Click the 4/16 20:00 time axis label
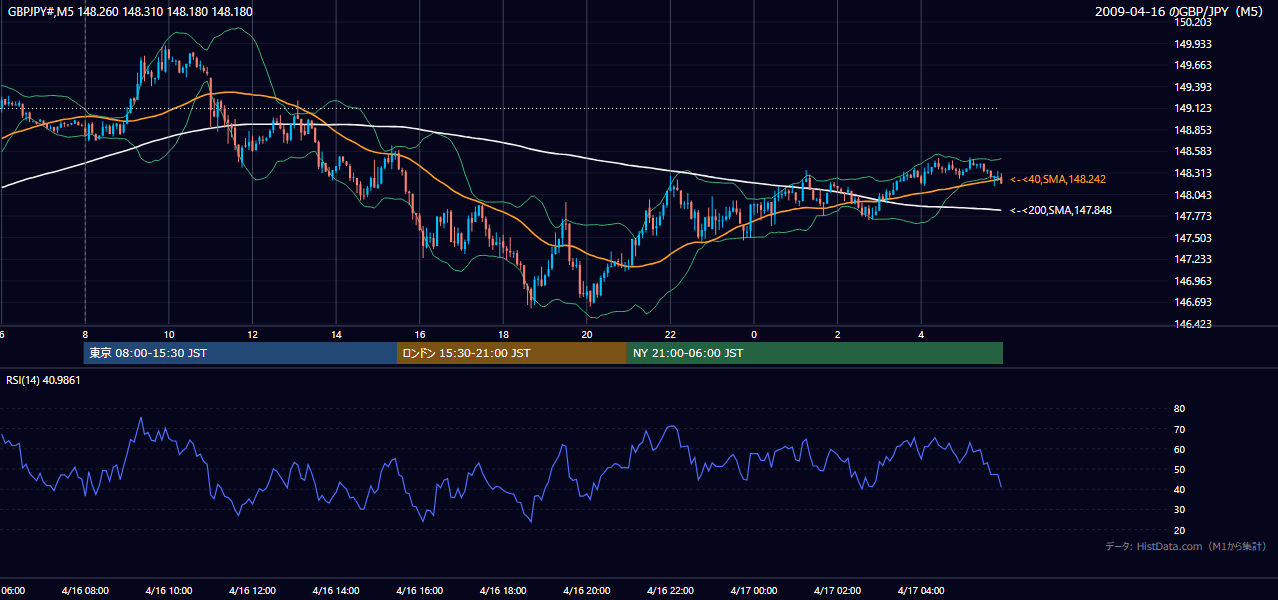1278x600 pixels. (x=586, y=590)
